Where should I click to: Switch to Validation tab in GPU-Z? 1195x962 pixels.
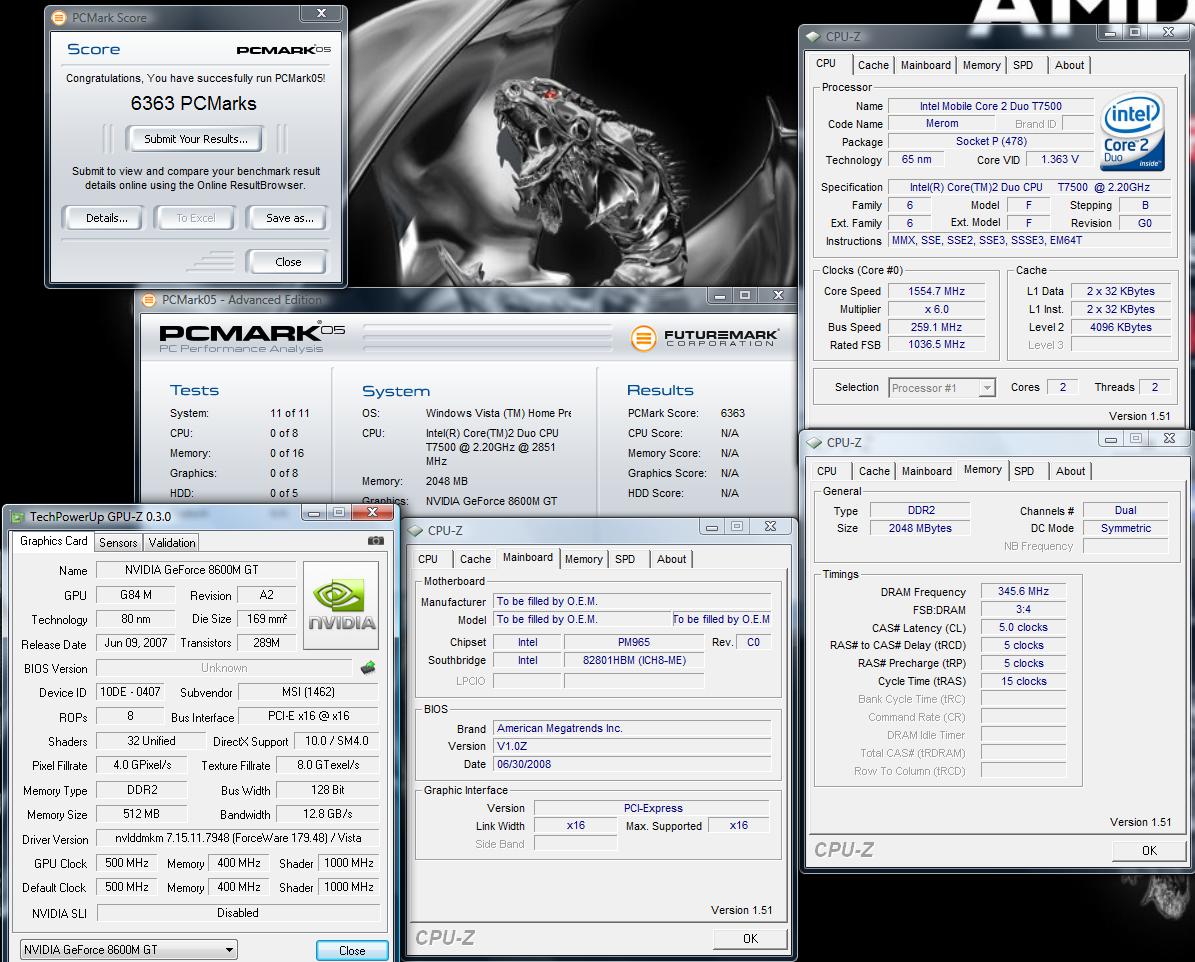pos(171,543)
